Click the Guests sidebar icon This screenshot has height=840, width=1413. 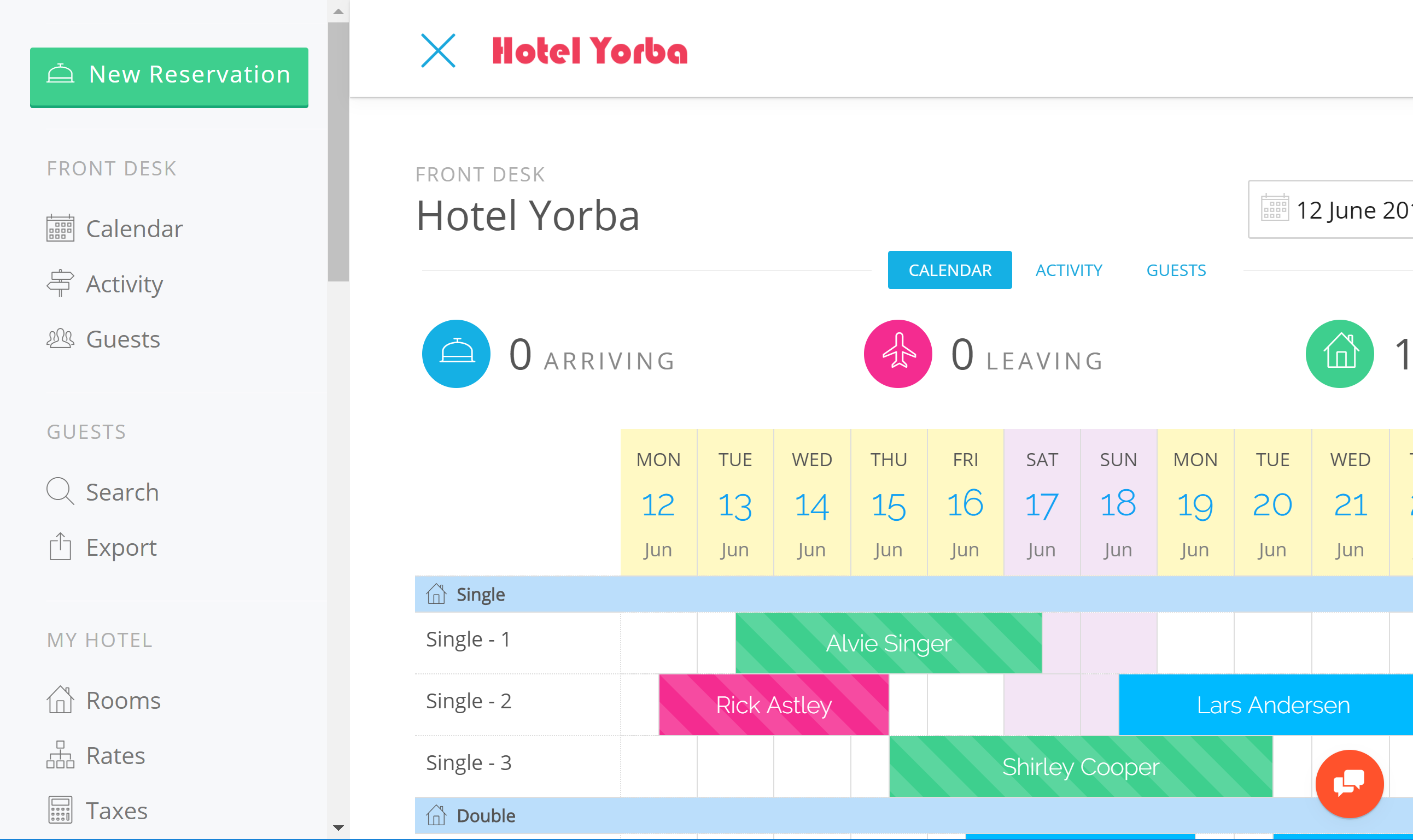tap(60, 337)
